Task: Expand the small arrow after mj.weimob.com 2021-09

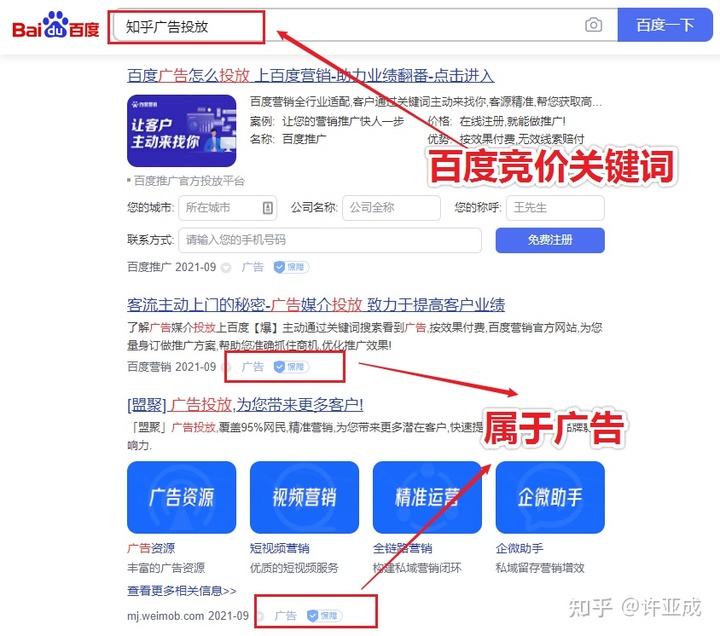Action: 259,616
